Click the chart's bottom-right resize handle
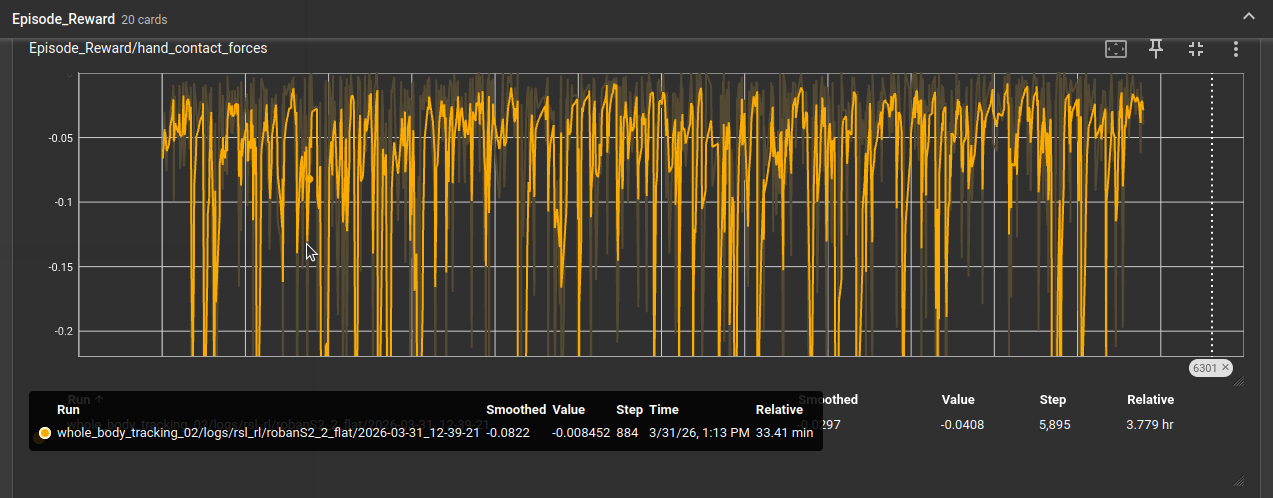1273x498 pixels. (1238, 381)
